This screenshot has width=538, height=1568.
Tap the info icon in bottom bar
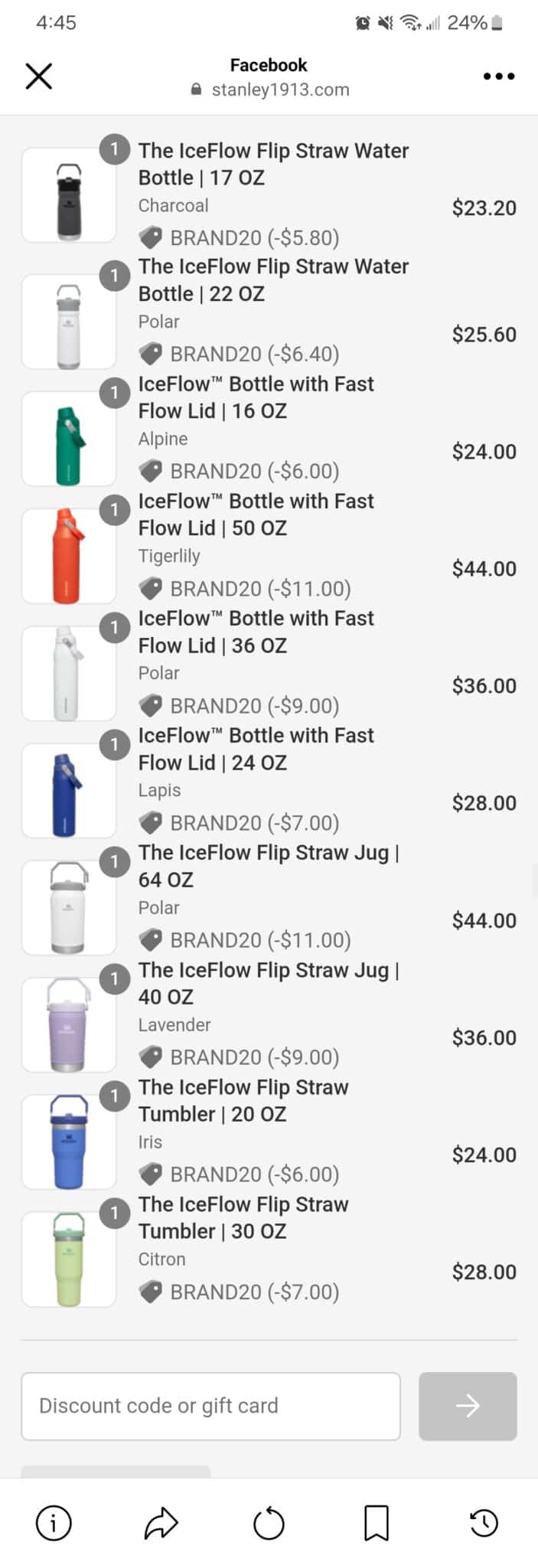54,1523
